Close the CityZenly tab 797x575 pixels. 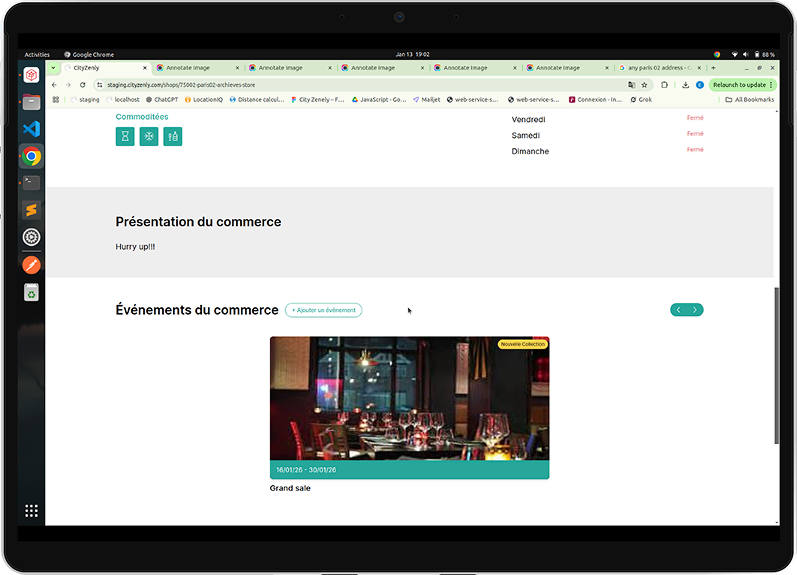coord(145,68)
